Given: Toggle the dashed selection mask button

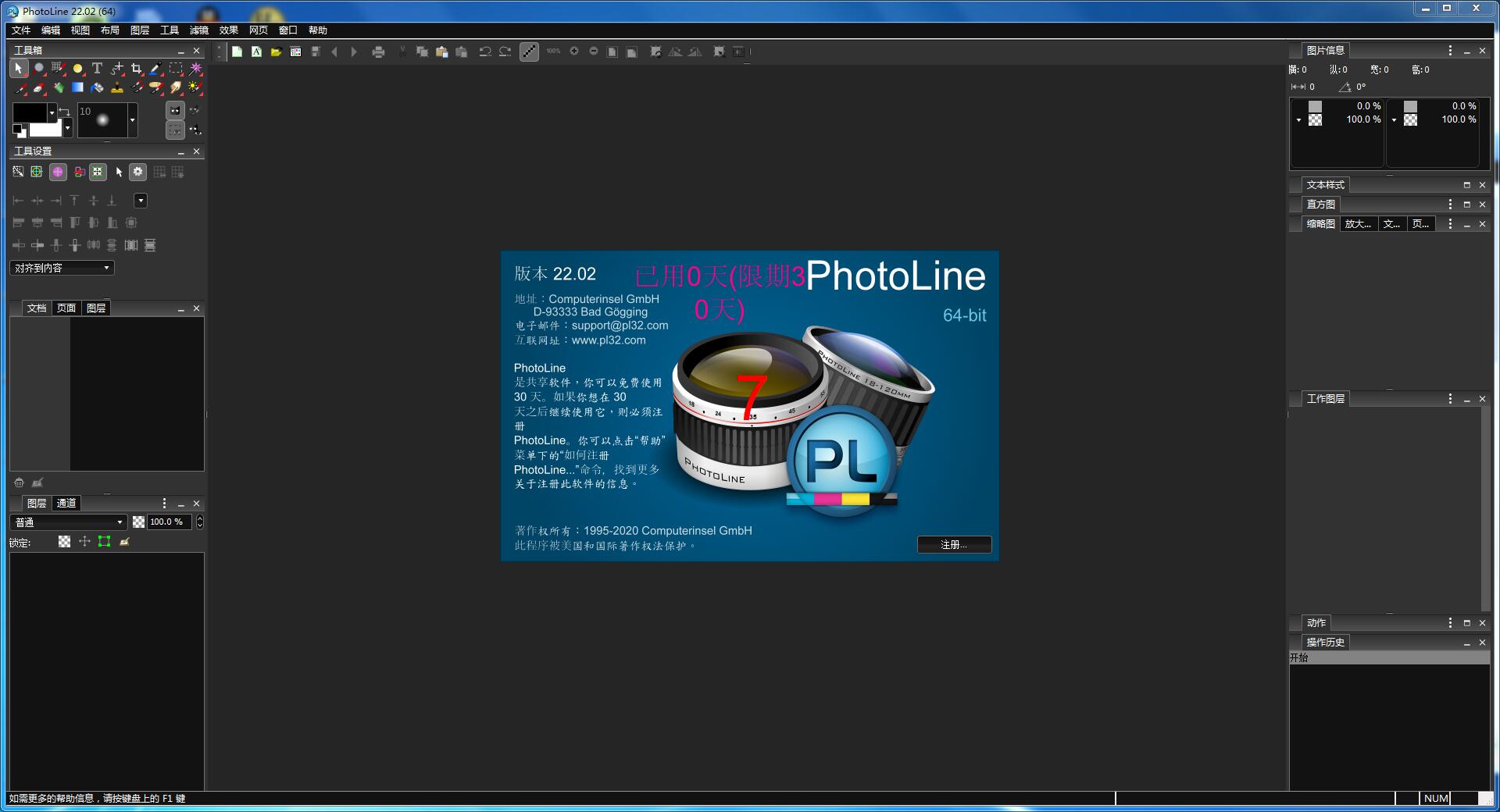Looking at the screenshot, I should click(175, 130).
